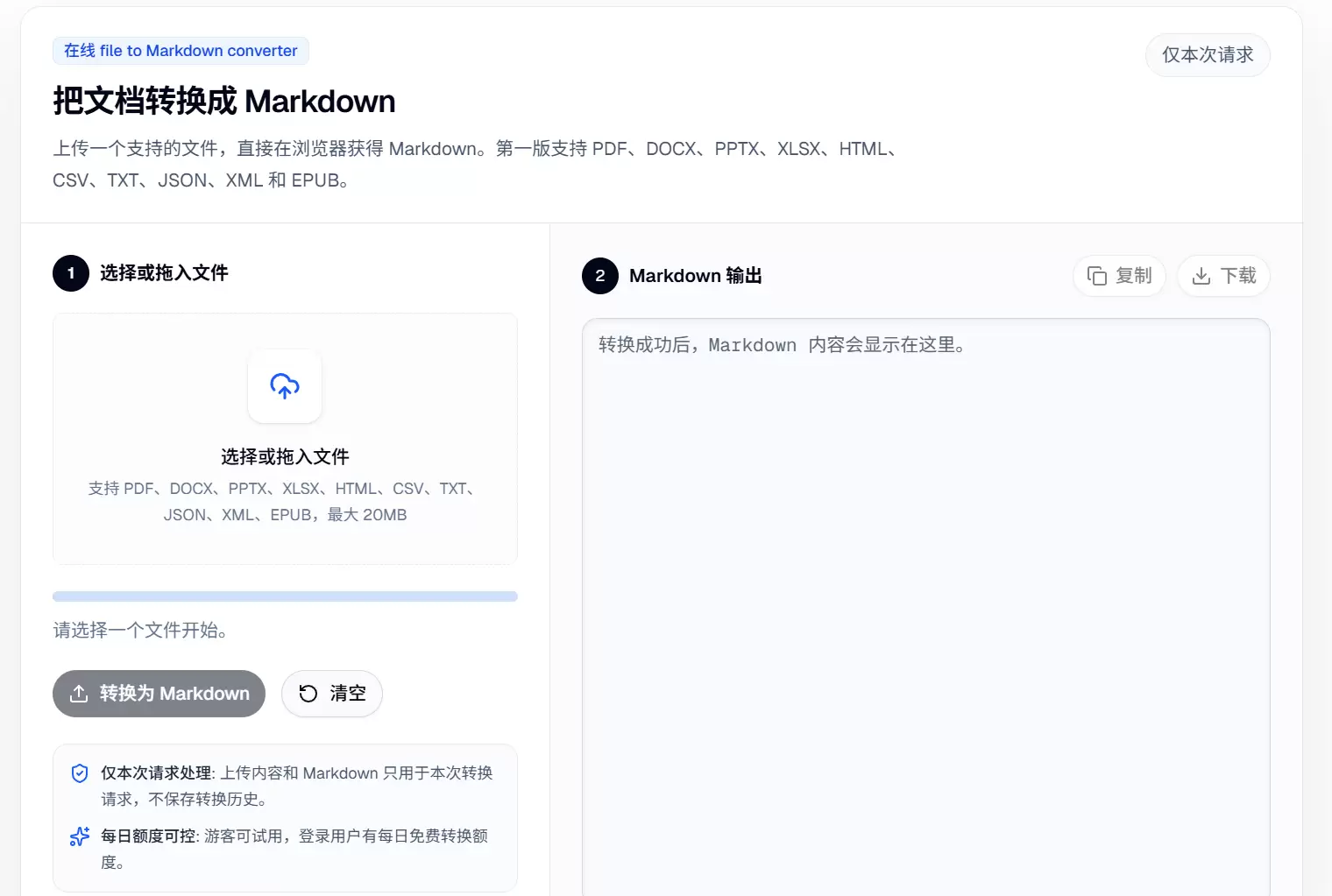Click the download icon beside 下载
Viewport: 1332px width, 896px height.
point(1201,276)
